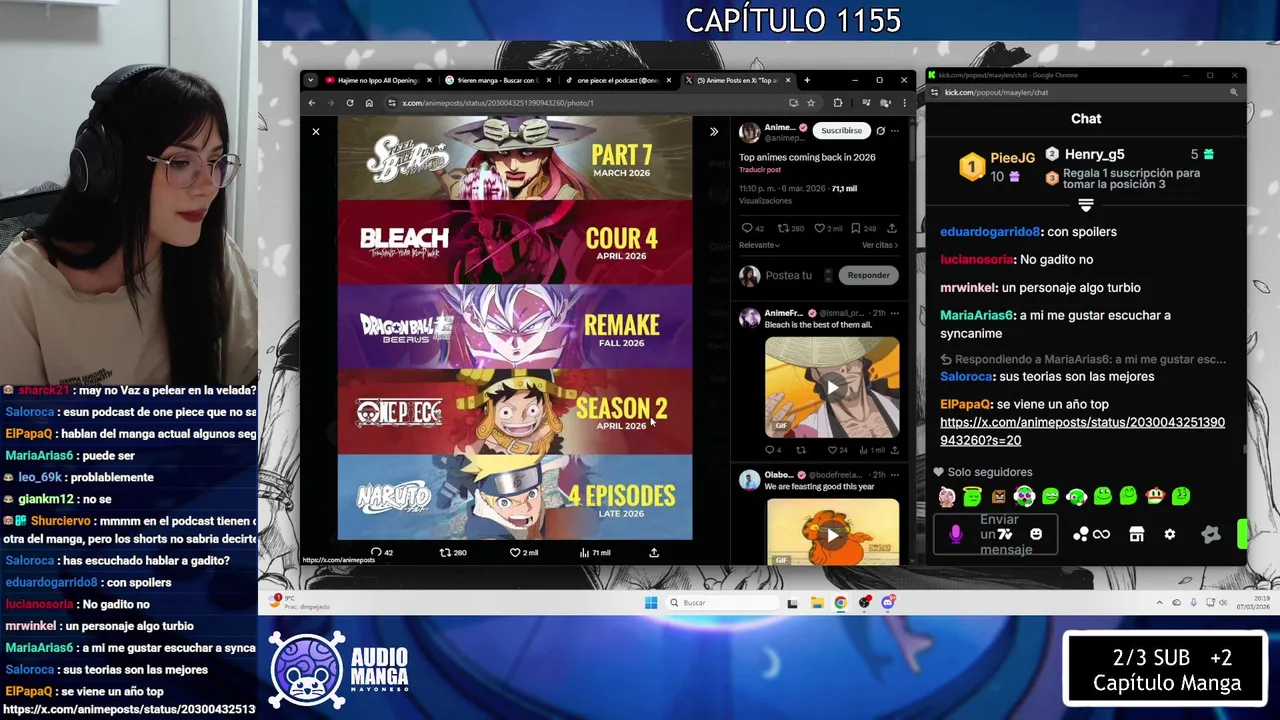Open the Relevante sort dropdown
The width and height of the screenshot is (1280, 720).
click(x=759, y=245)
